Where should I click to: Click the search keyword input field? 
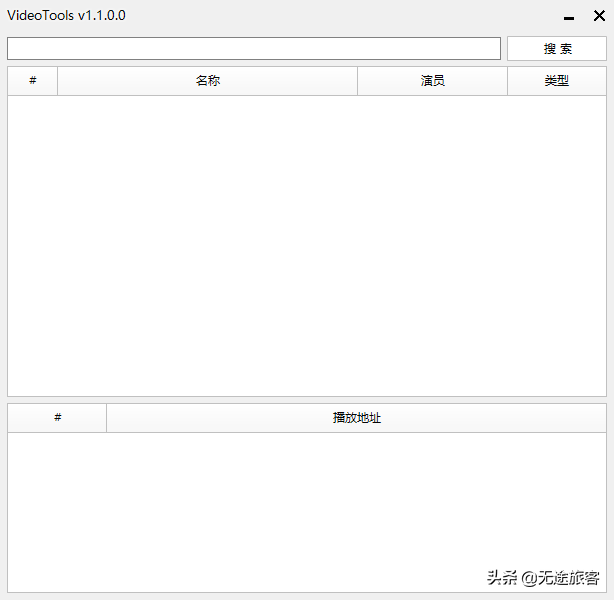[254, 49]
